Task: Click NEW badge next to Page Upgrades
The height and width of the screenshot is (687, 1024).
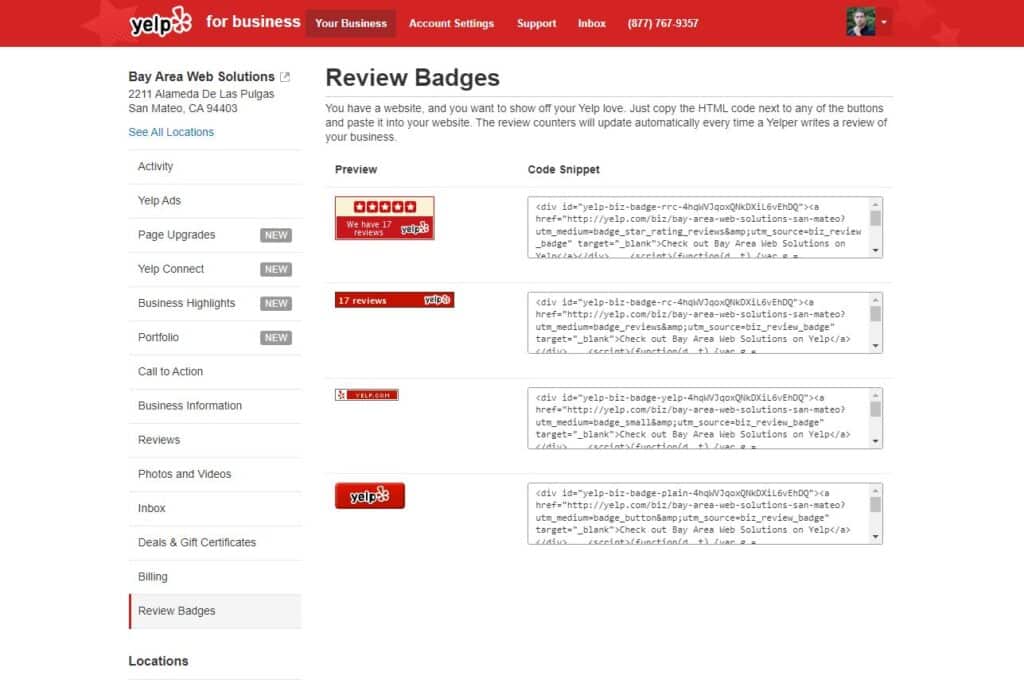Action: point(276,235)
